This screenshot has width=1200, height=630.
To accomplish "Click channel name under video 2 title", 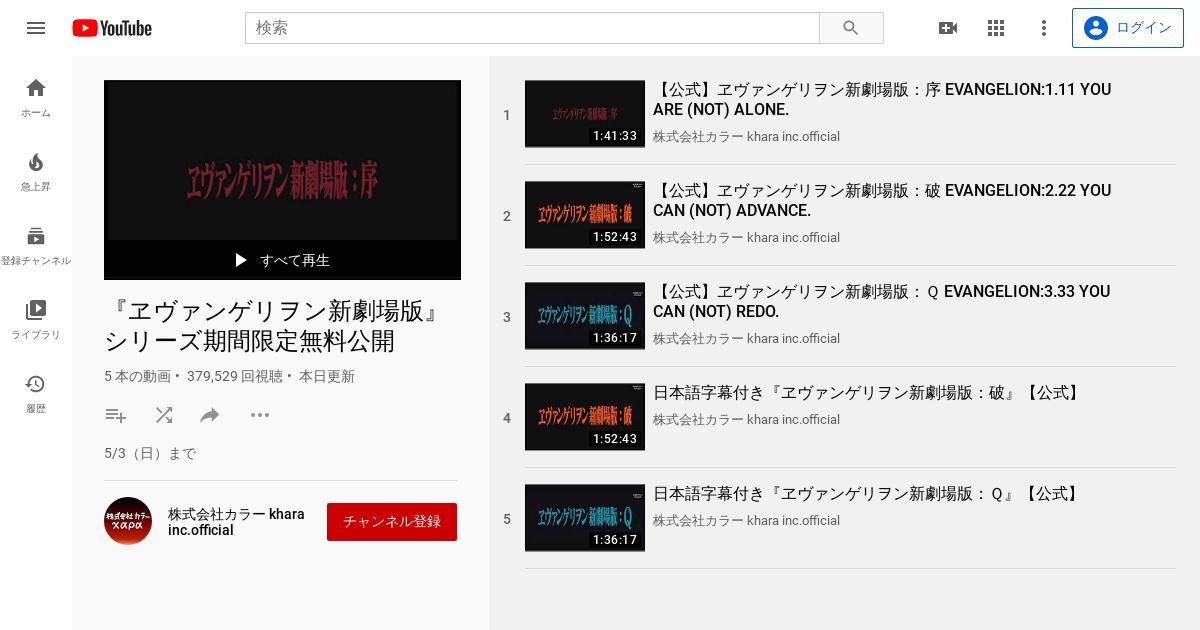I will (x=746, y=237).
